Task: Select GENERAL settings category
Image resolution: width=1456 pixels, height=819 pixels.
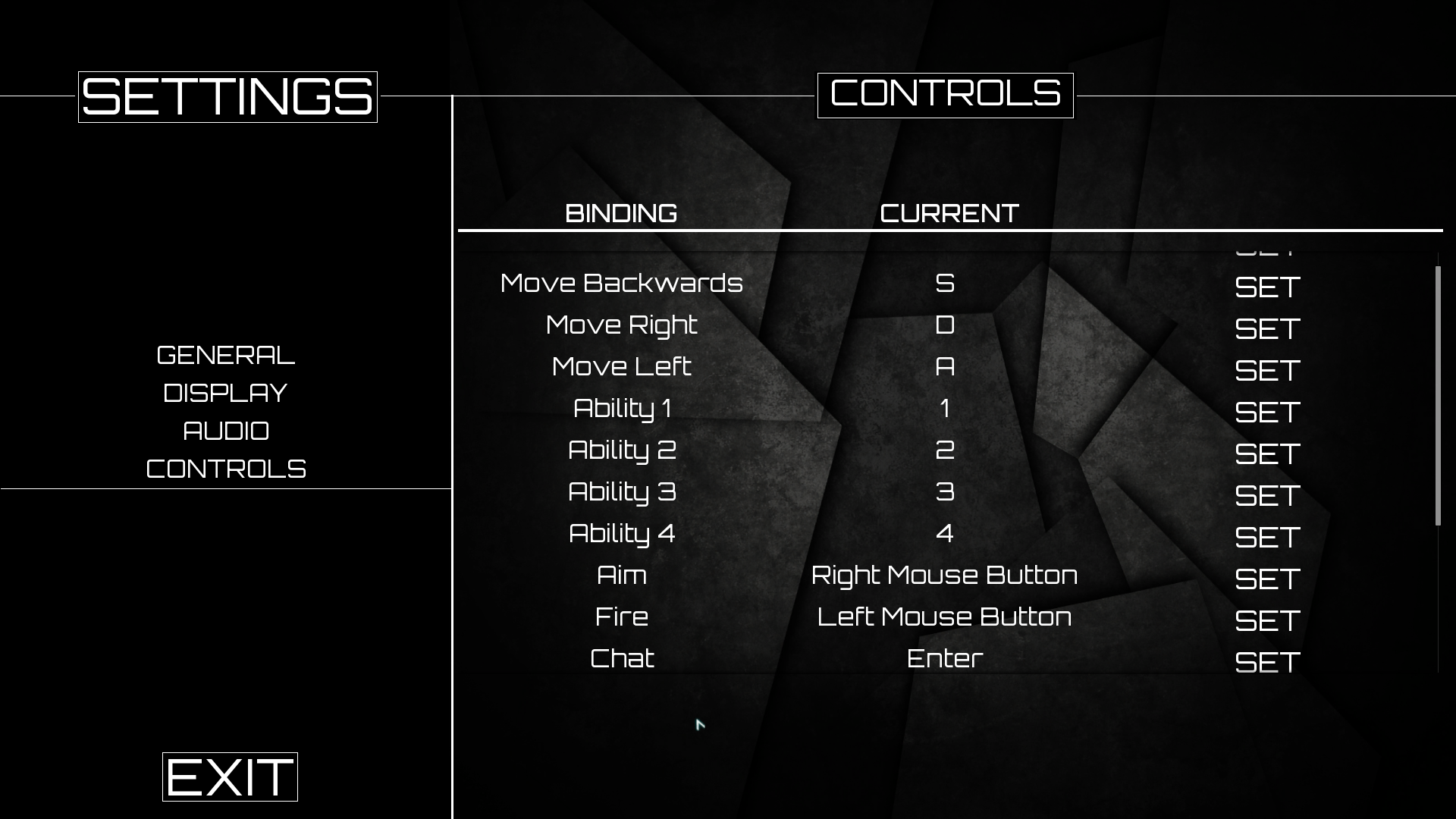Action: [225, 354]
